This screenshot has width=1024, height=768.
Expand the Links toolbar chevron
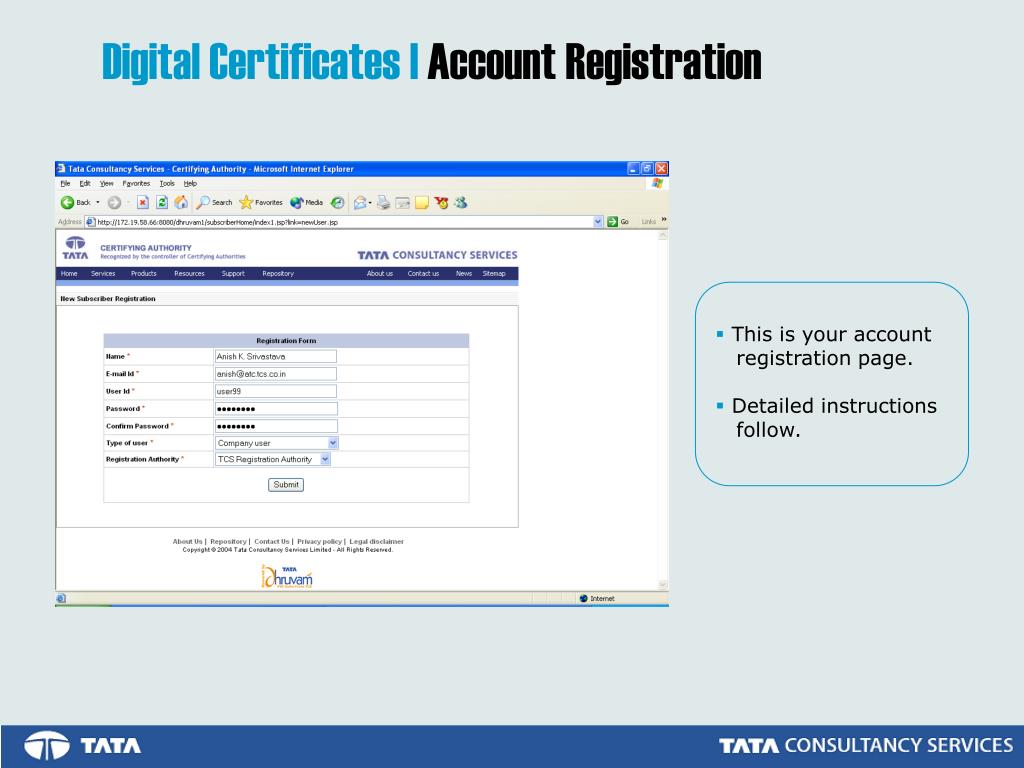pyautogui.click(x=664, y=219)
